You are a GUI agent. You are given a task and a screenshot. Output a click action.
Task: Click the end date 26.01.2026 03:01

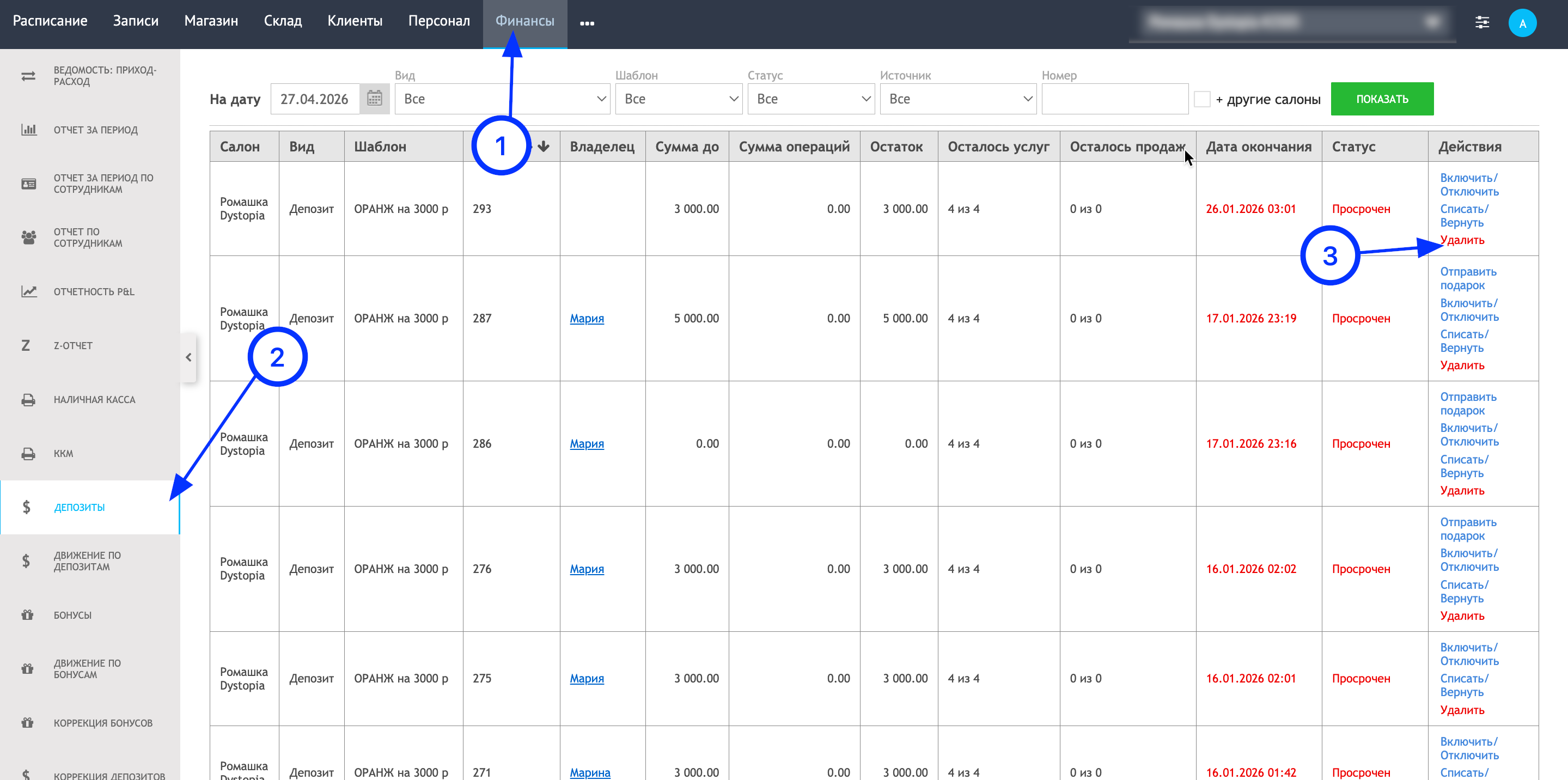[1251, 209]
